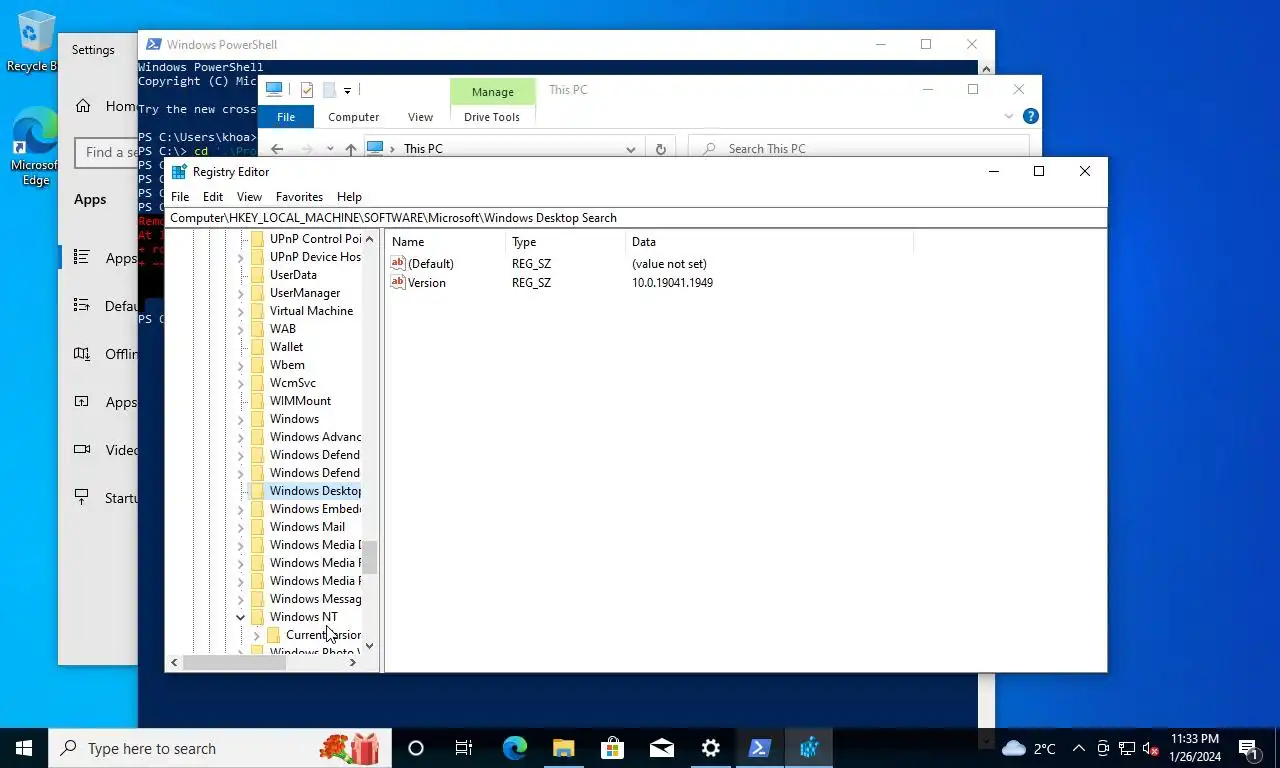Open the Registry Editor Edit menu
Image resolution: width=1280 pixels, height=768 pixels.
click(x=213, y=197)
